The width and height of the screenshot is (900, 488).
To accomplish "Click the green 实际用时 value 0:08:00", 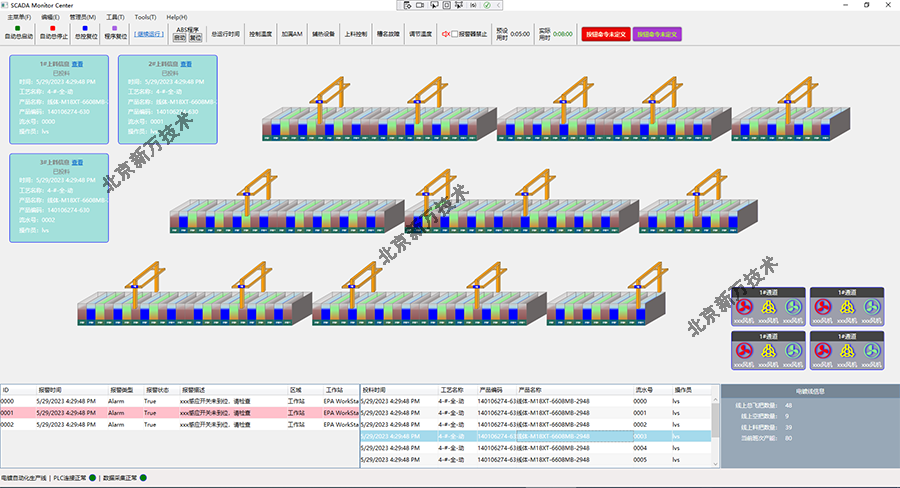I will click(562, 34).
